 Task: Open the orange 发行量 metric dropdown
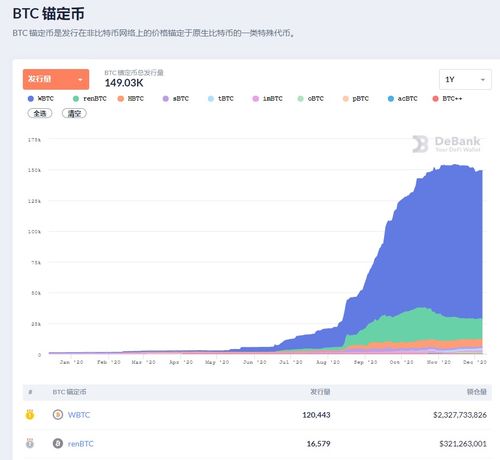pyautogui.click(x=56, y=79)
